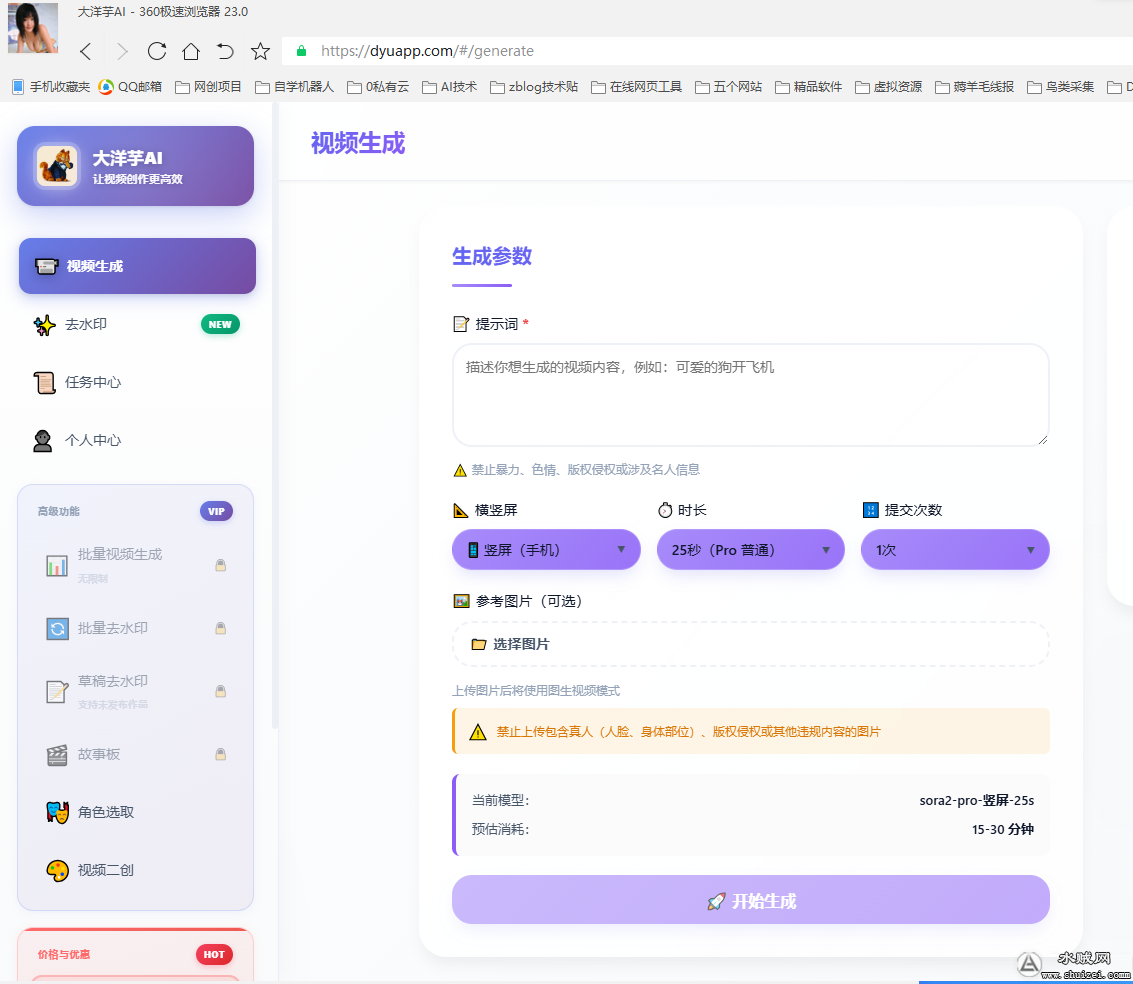This screenshot has width=1133, height=984.
Task: Click the 批量视频生成 chart icon
Action: pyautogui.click(x=57, y=565)
